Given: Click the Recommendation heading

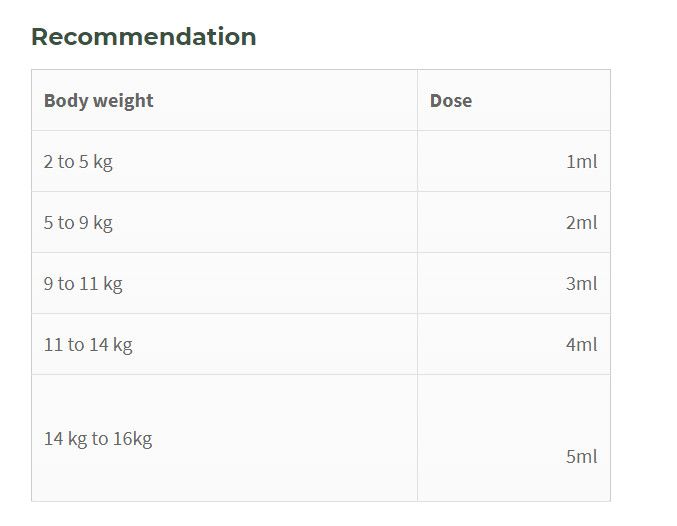Looking at the screenshot, I should pyautogui.click(x=144, y=37).
